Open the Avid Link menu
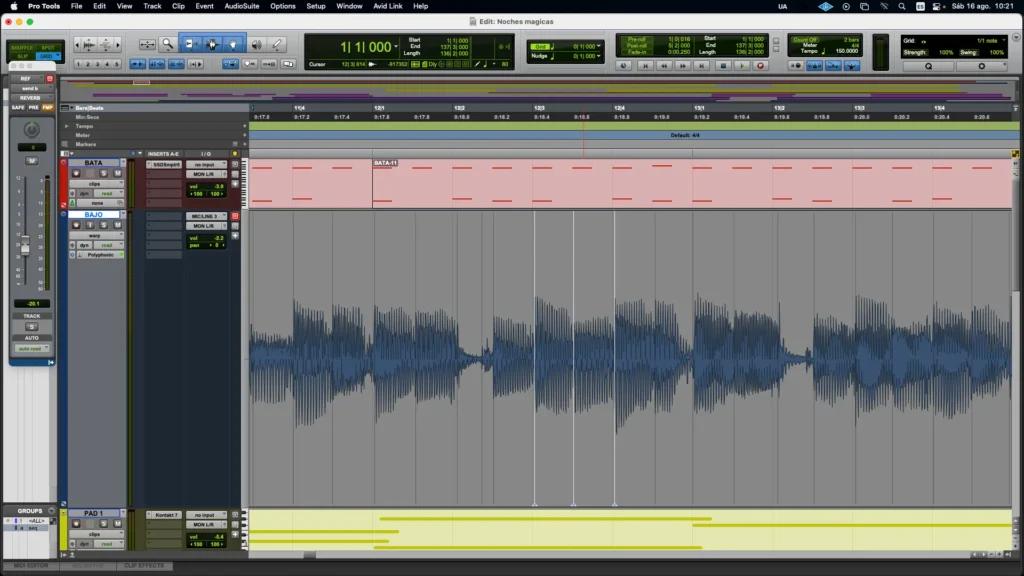1024x576 pixels. (x=387, y=6)
